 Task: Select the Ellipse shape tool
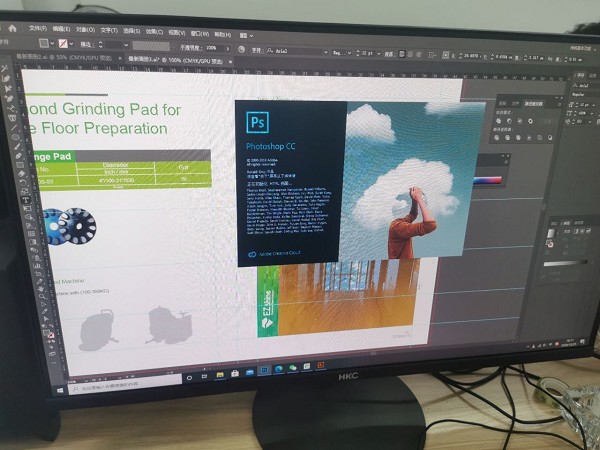tap(15, 137)
